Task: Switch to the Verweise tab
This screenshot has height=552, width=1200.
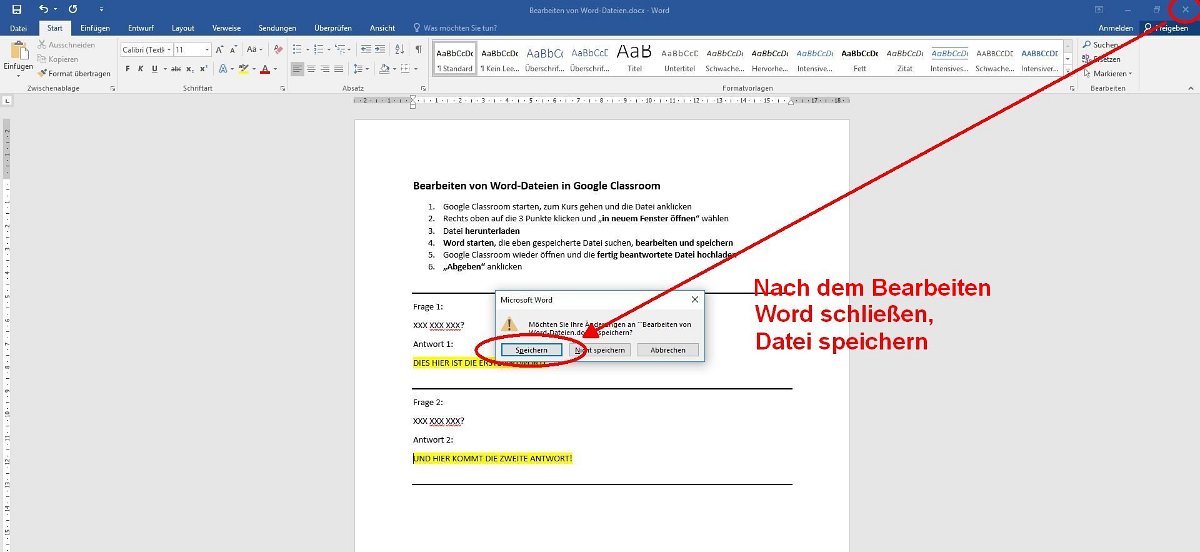Action: point(226,28)
